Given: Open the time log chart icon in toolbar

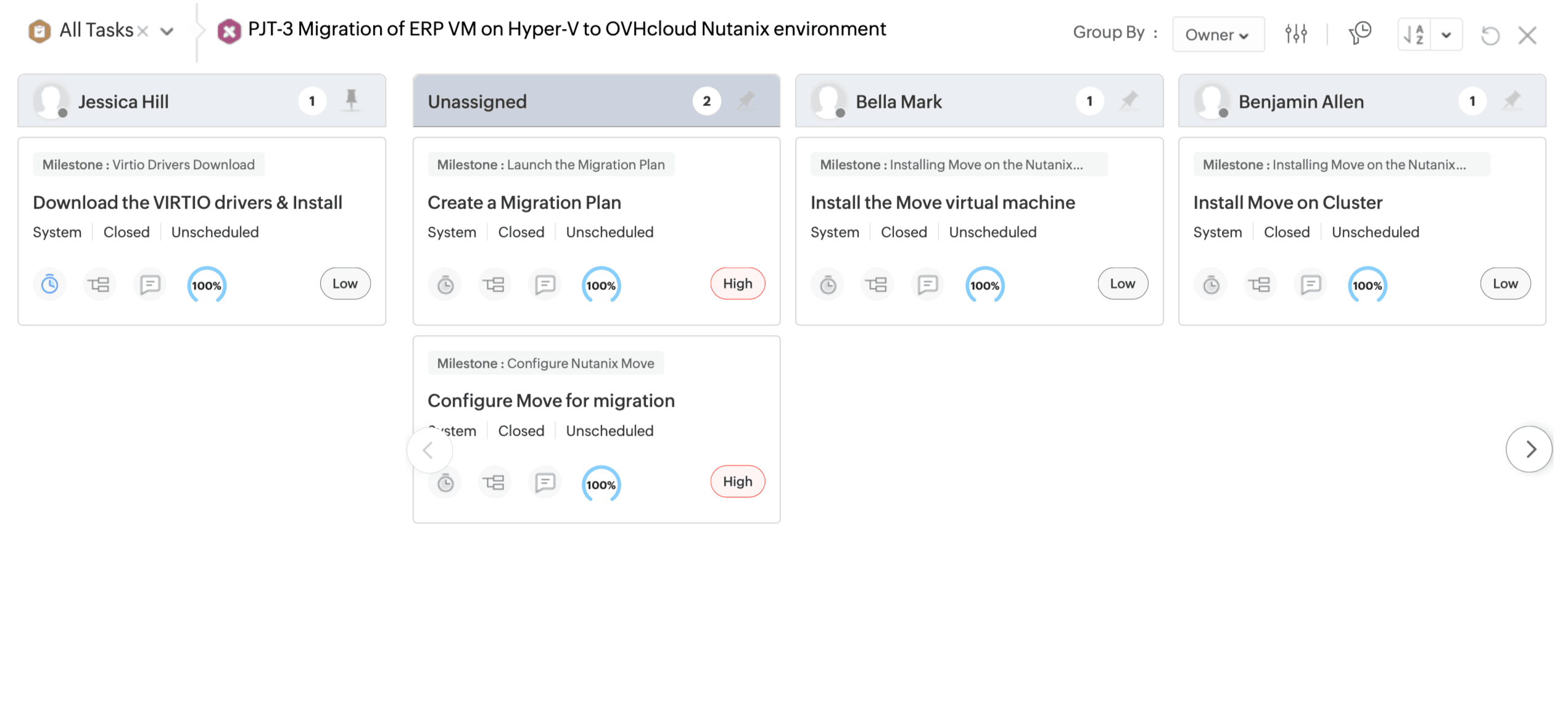Looking at the screenshot, I should [1360, 34].
